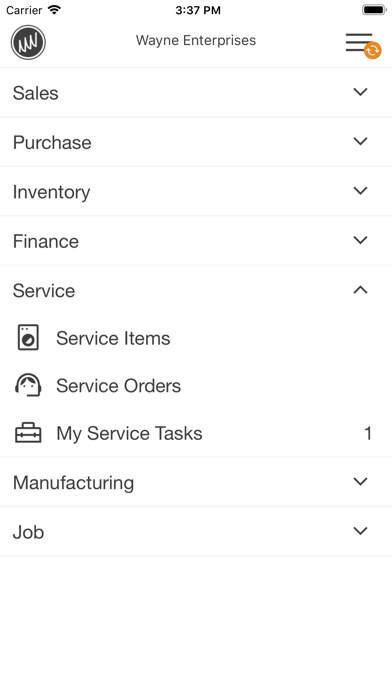
Task: Tap the battery status icon
Action: 374,10
